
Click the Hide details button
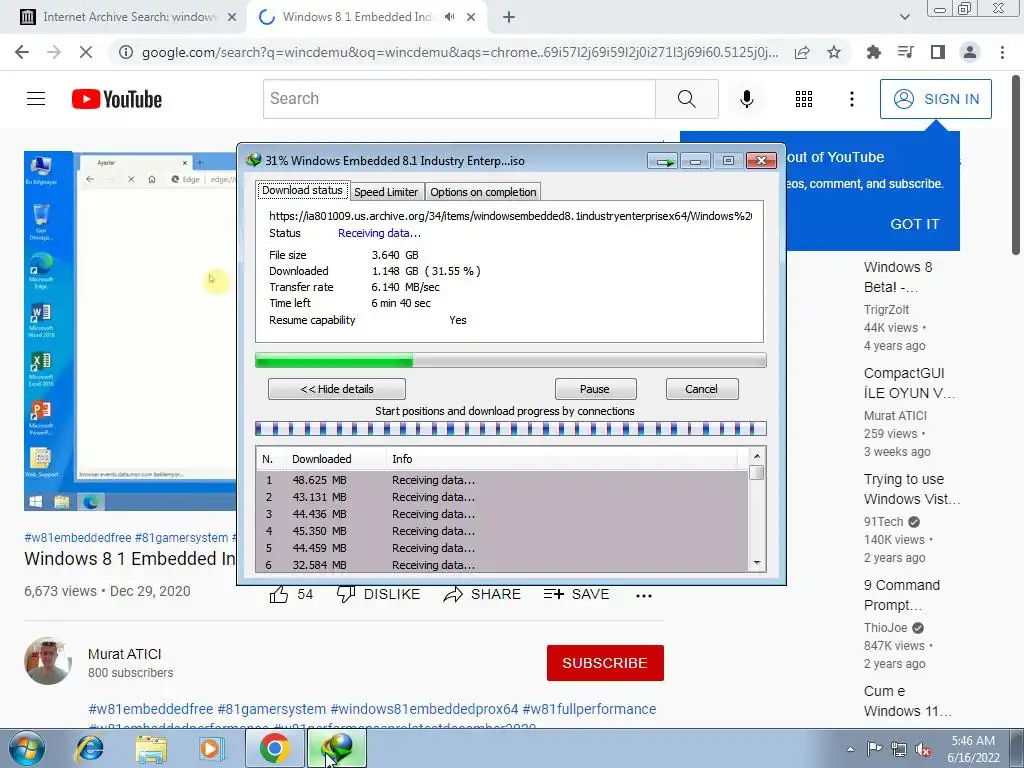pyautogui.click(x=337, y=389)
